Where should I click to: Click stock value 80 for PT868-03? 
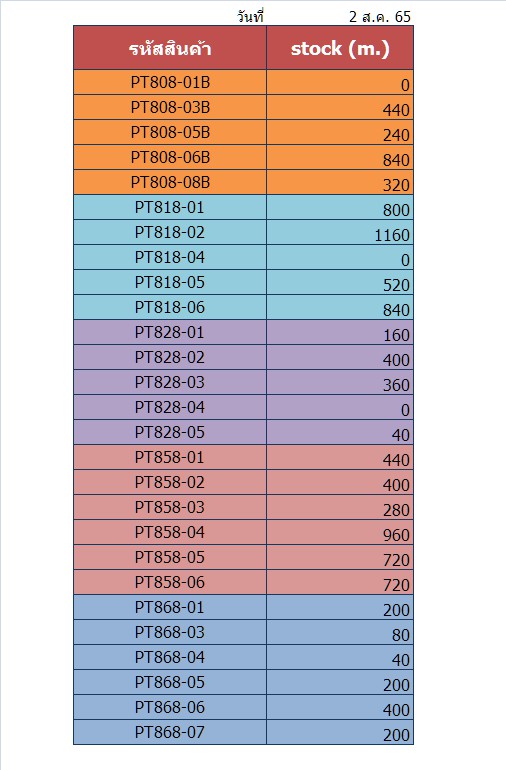click(x=340, y=632)
